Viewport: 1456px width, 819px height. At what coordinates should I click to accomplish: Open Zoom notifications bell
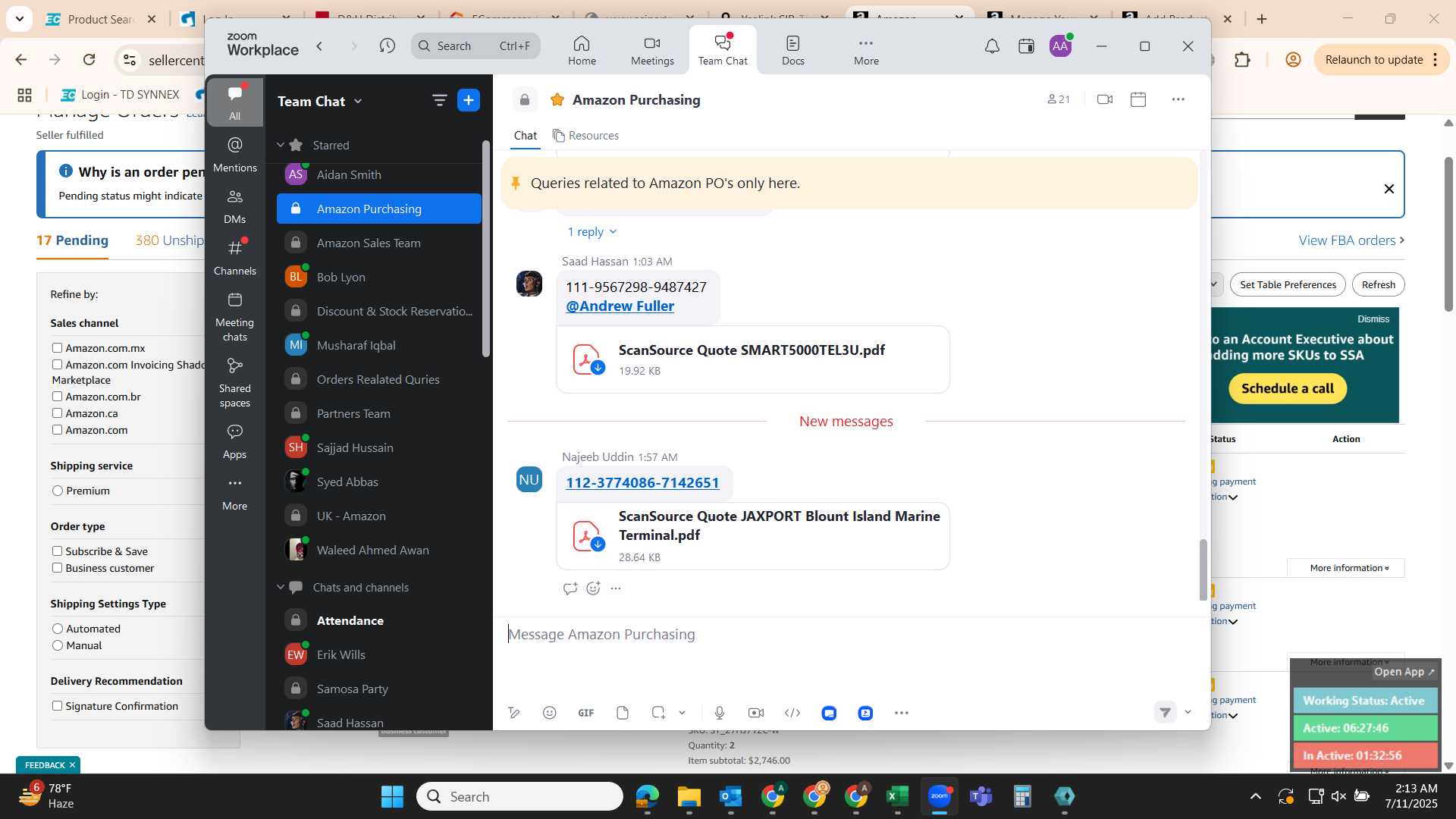point(992,46)
